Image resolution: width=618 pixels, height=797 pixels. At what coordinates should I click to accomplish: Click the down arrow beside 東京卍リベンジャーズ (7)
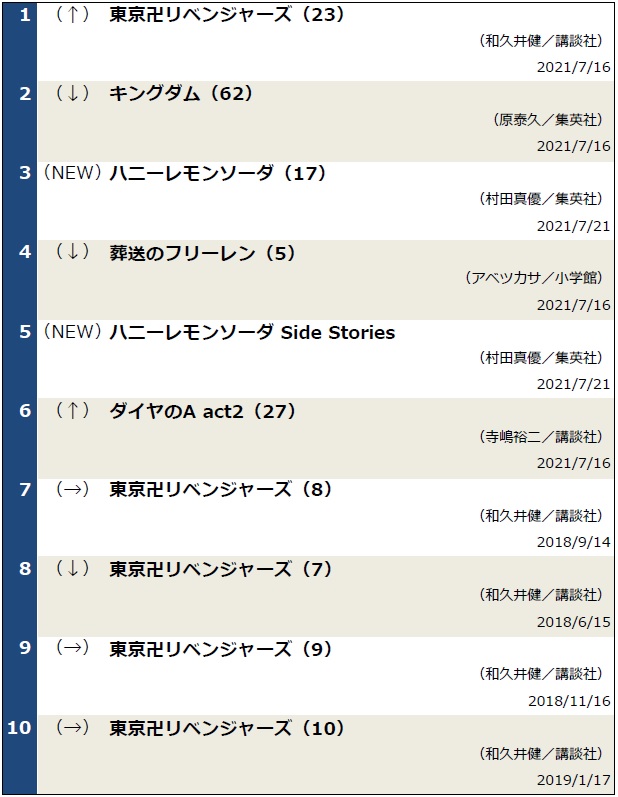point(73,568)
